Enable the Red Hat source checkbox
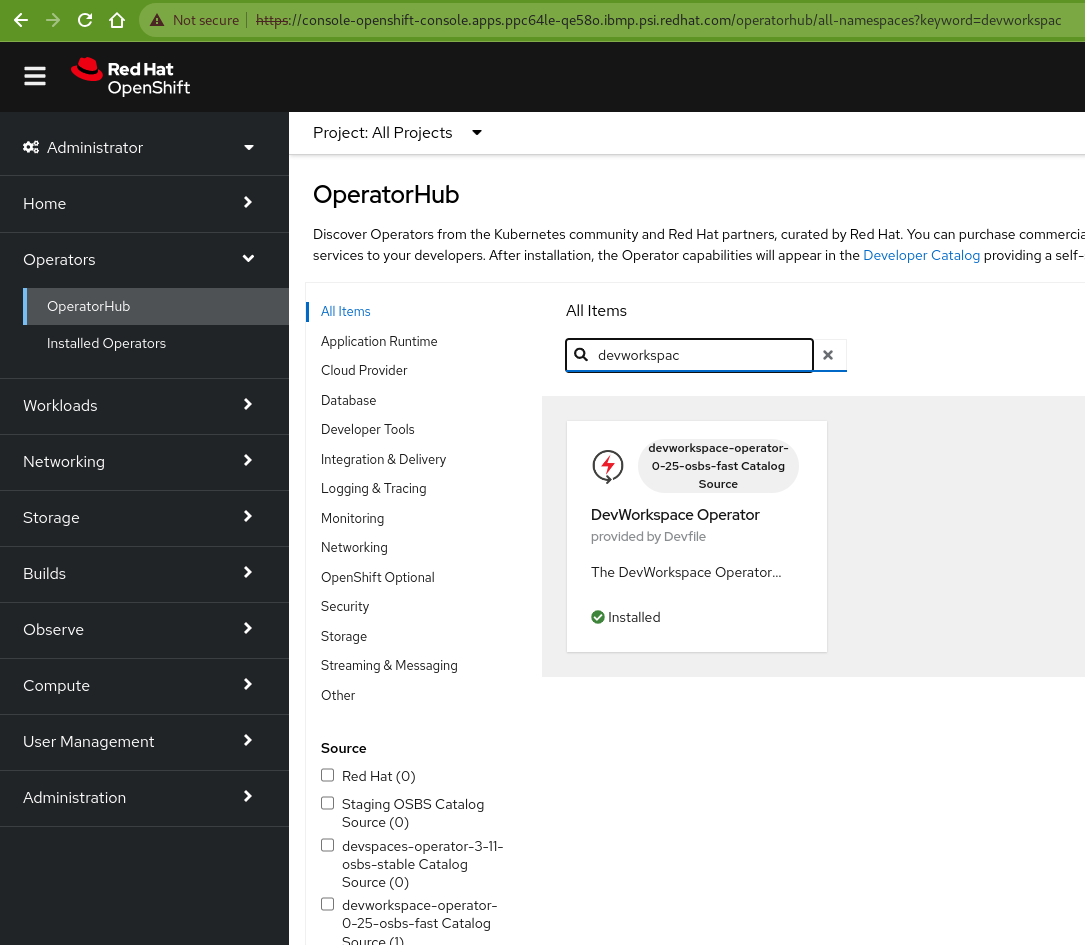This screenshot has height=945, width=1085. point(328,775)
